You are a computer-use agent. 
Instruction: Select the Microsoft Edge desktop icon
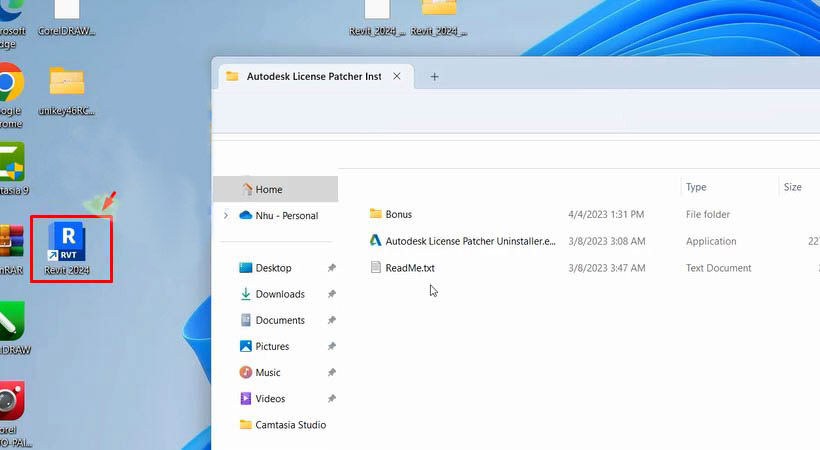(10, 9)
